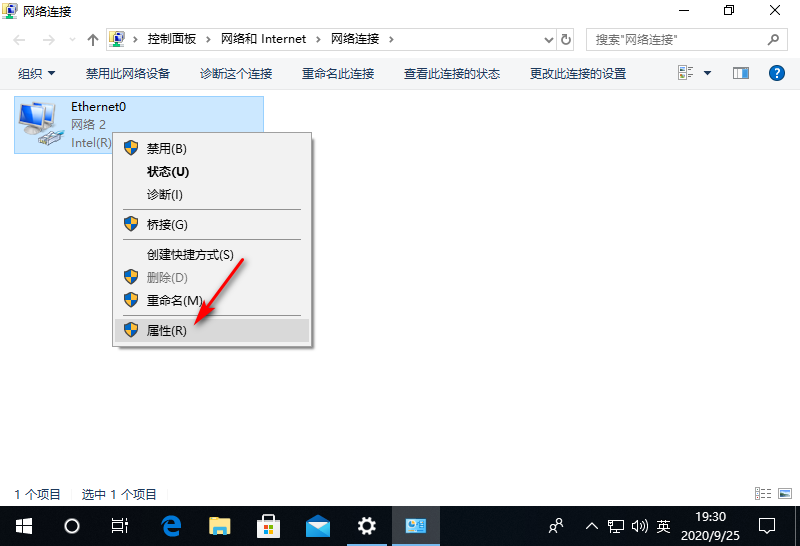This screenshot has width=800, height=546.
Task: Choose 属性(R) from context menu
Action: [x=212, y=331]
